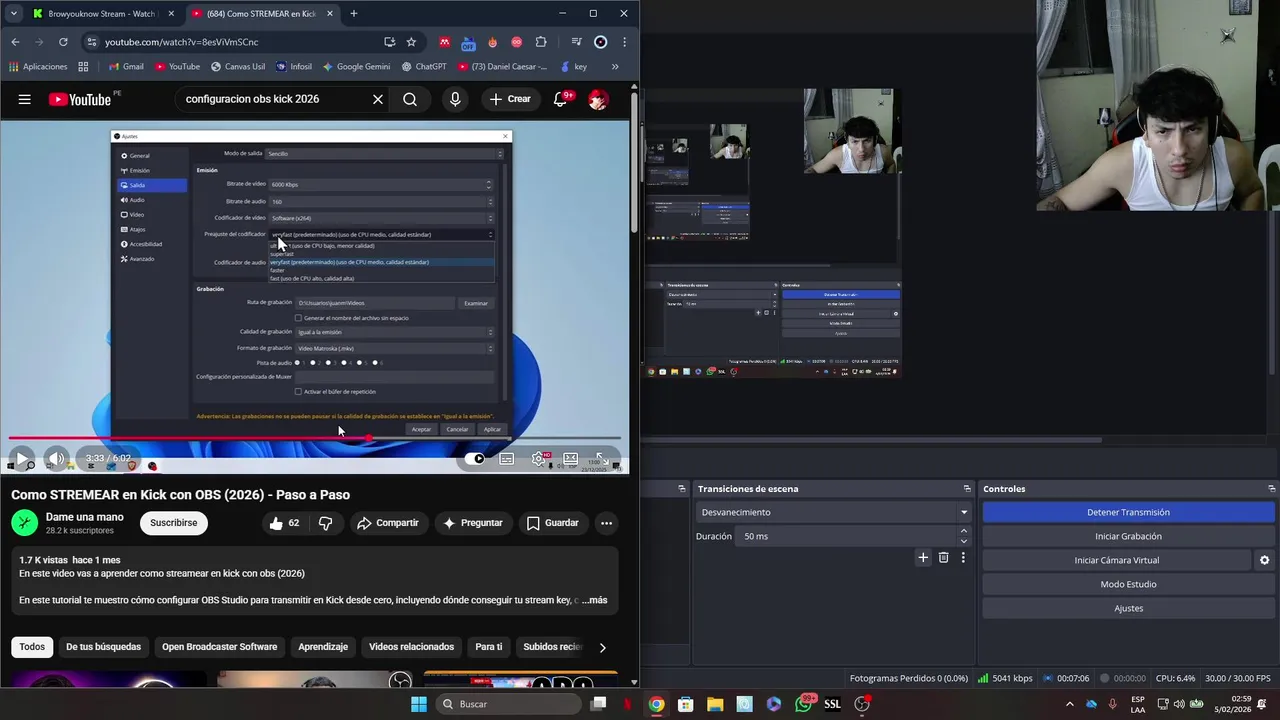Start recording with Iniciar Grabación
The height and width of the screenshot is (720, 1280).
(1128, 536)
